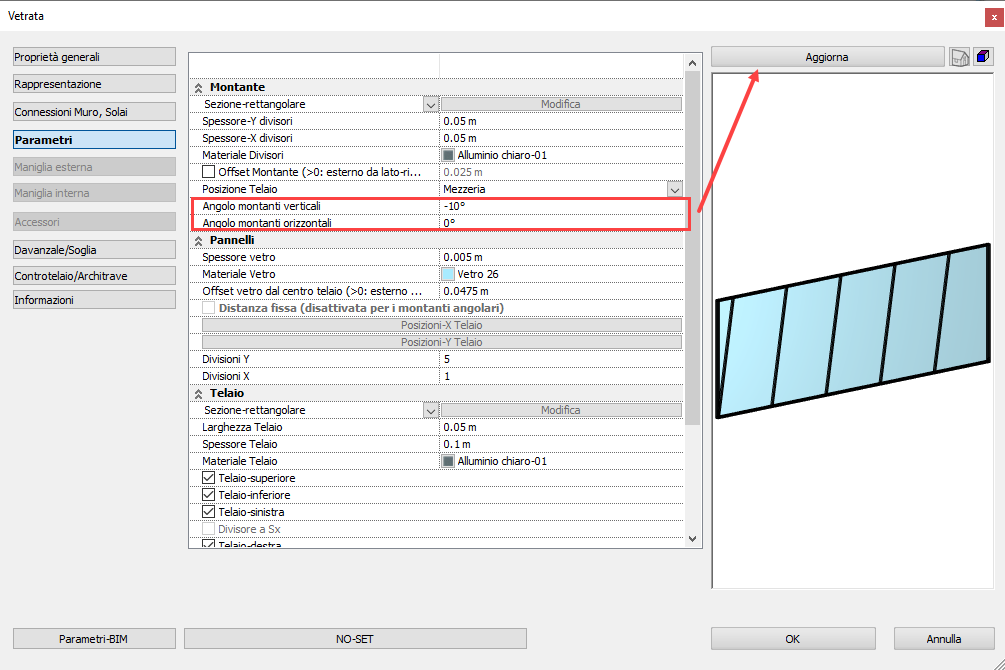Open the Sezione-rettangolare dropdown under Montante
Viewport: 1005px width, 670px height.
(431, 105)
